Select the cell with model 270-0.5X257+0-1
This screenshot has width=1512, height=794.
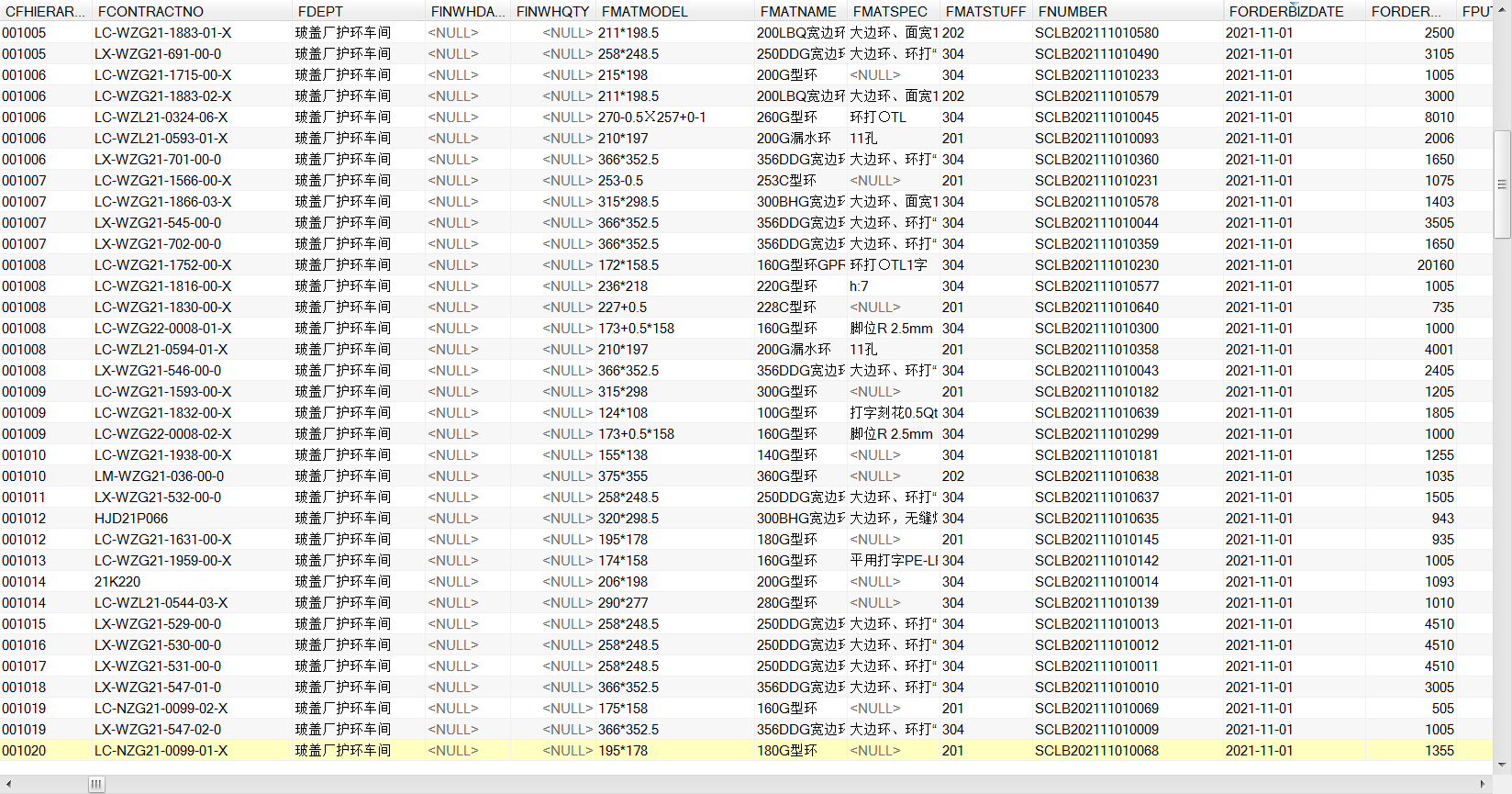(651, 117)
